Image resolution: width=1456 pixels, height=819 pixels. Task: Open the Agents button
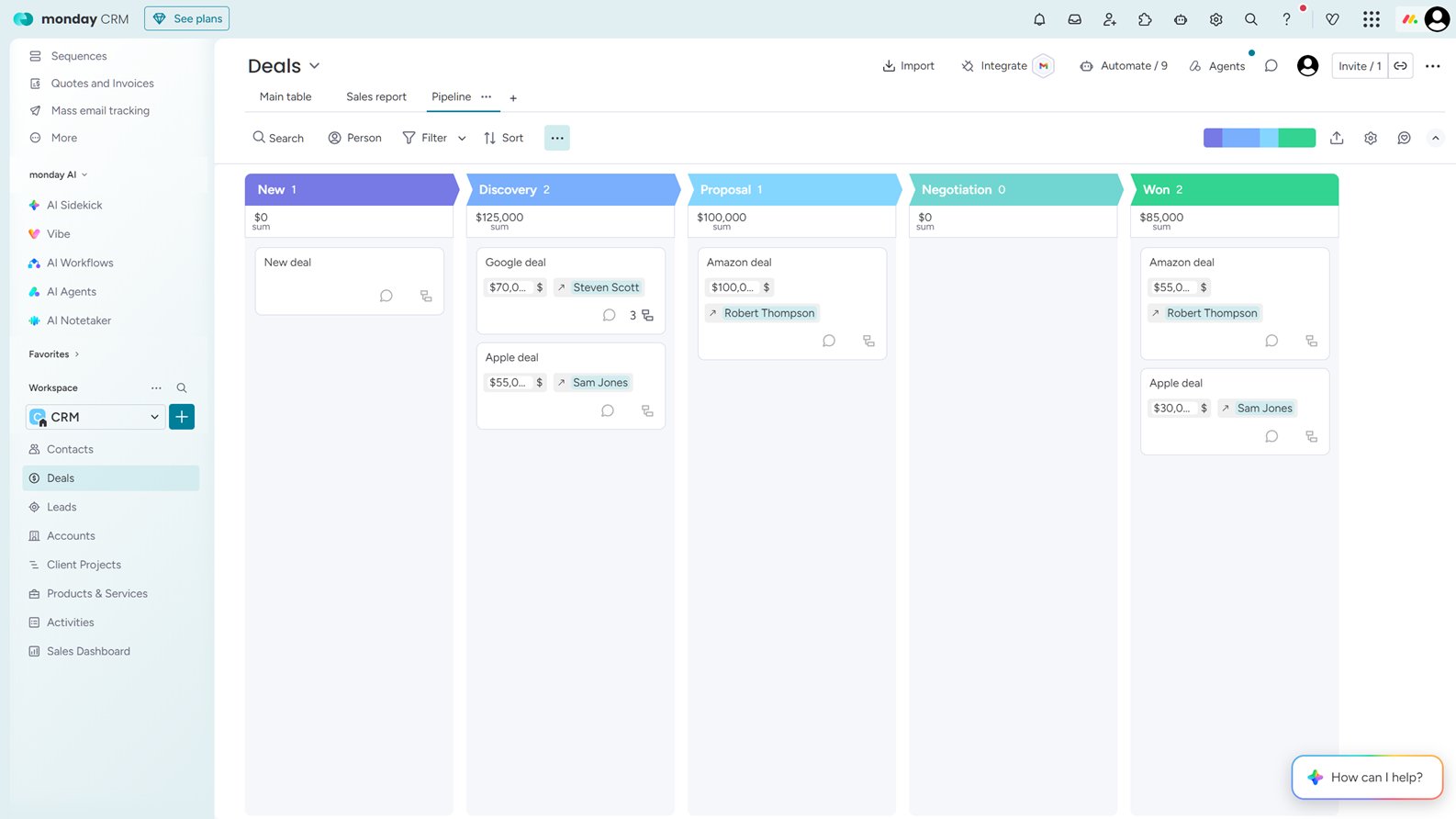pyautogui.click(x=1217, y=66)
